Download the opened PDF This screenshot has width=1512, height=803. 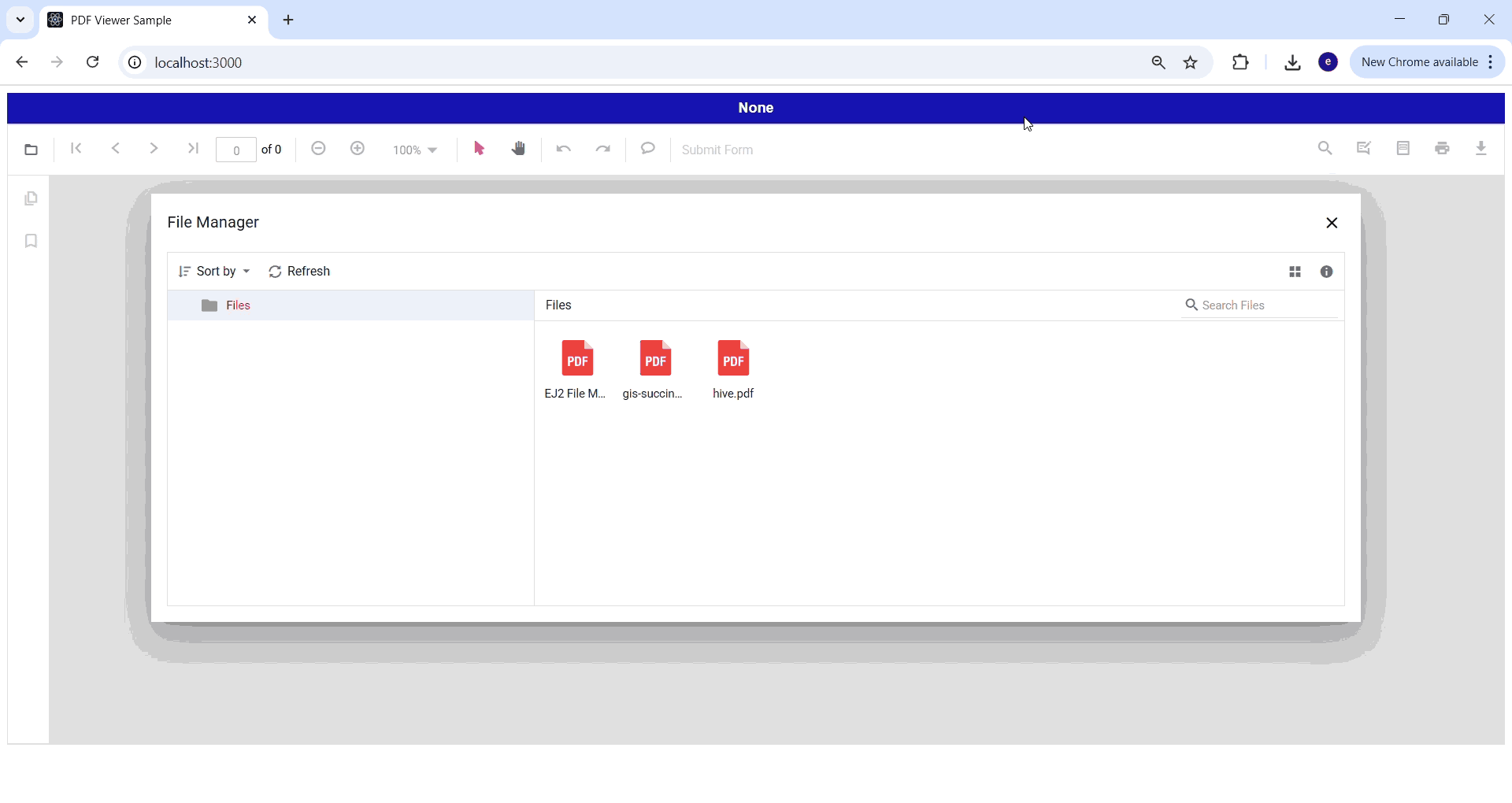coord(1482,149)
